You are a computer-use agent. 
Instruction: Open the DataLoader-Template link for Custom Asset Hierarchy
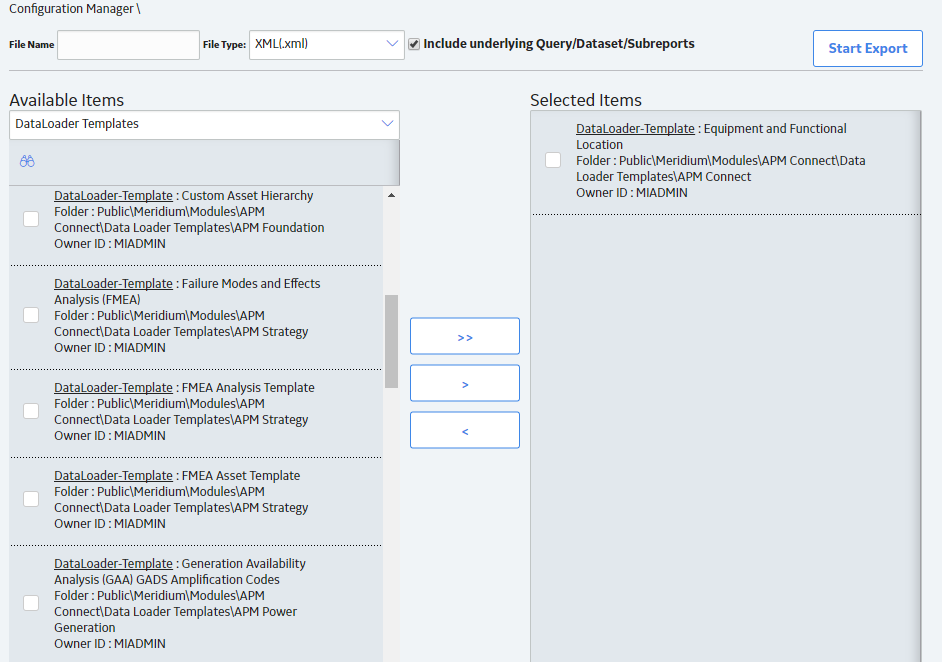(x=114, y=196)
